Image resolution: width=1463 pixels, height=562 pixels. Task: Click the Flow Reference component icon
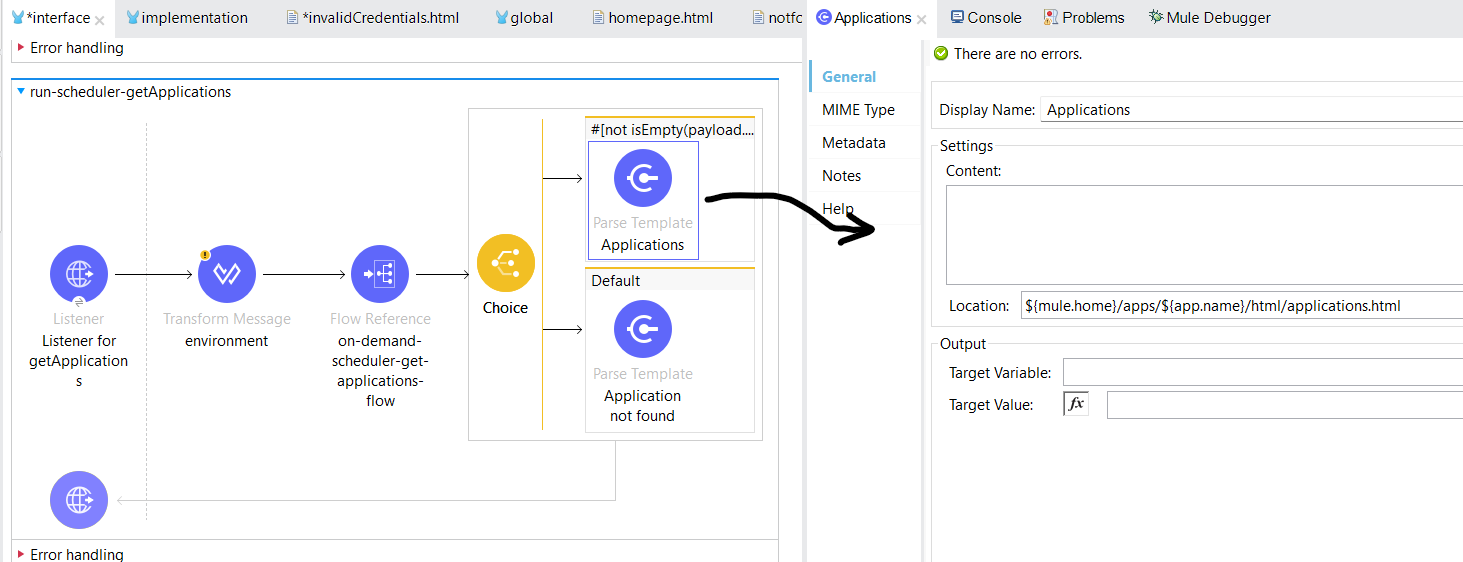[380, 274]
